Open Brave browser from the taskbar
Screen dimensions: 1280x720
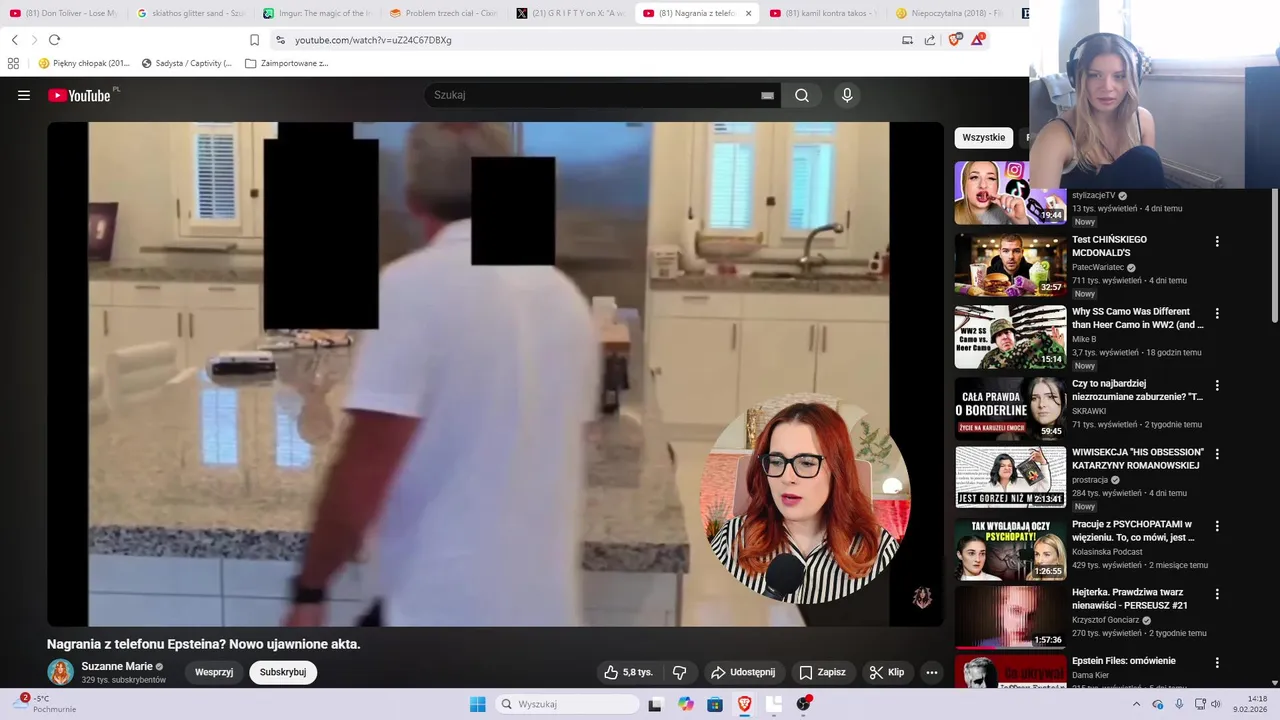744,704
